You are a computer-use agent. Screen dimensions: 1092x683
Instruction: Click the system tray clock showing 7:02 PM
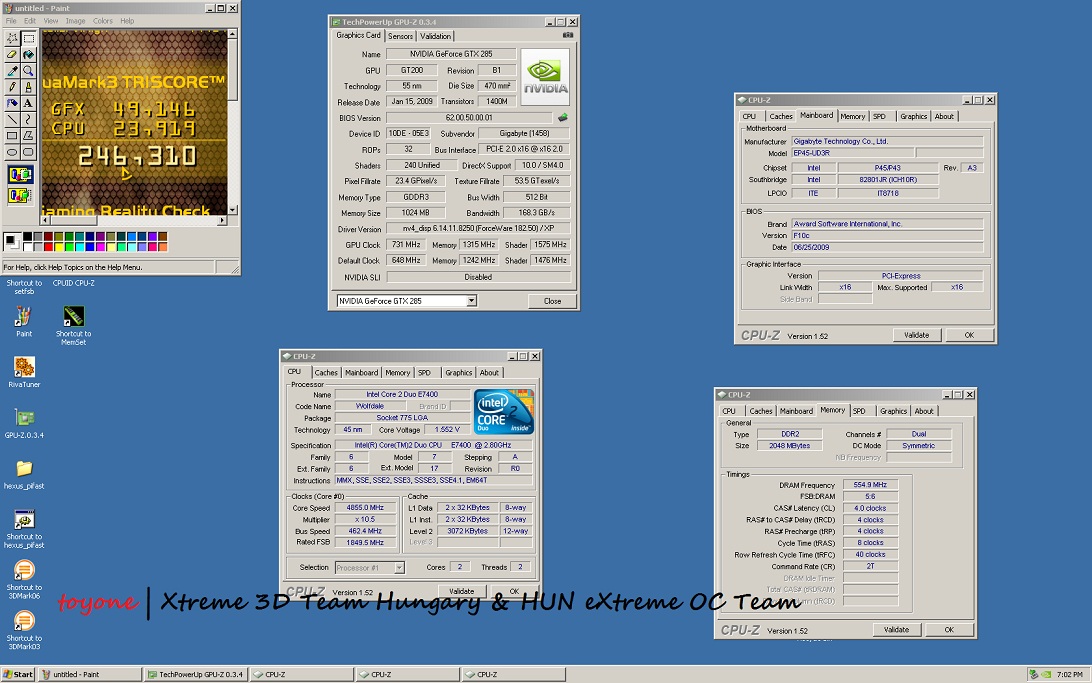[1069, 674]
